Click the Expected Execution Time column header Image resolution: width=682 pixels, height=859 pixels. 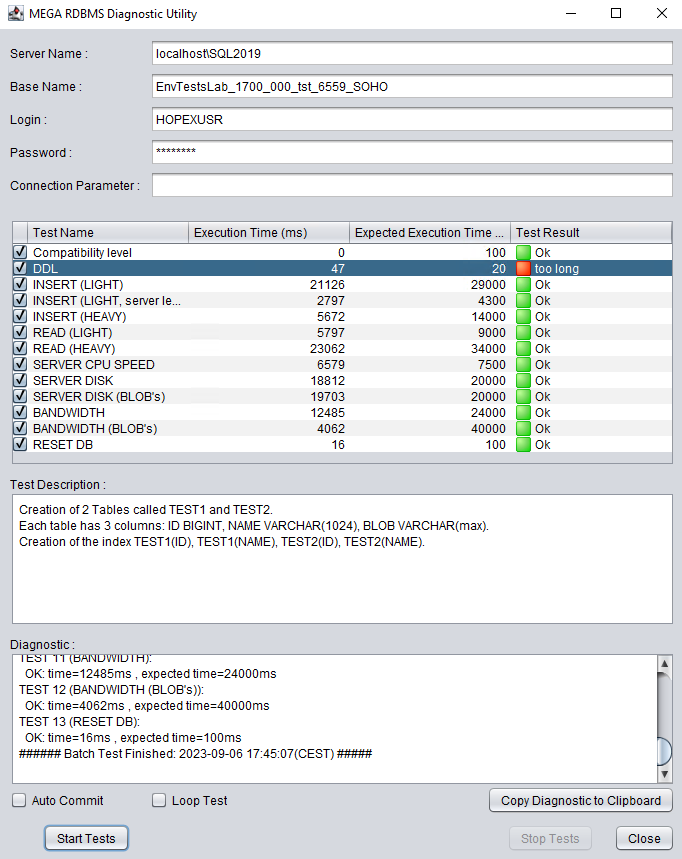[430, 233]
